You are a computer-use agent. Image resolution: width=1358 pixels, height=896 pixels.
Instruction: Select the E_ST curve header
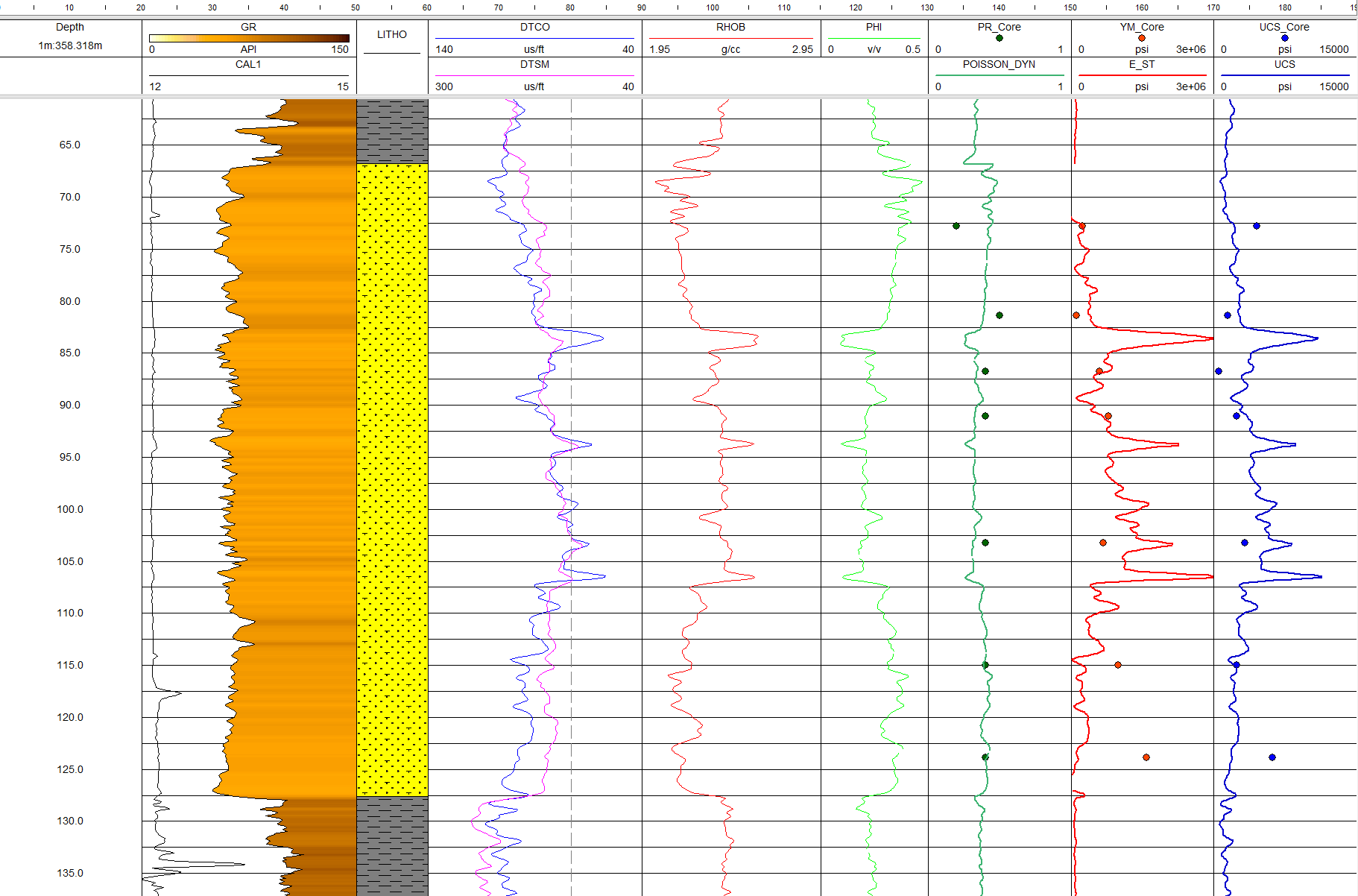point(1141,64)
